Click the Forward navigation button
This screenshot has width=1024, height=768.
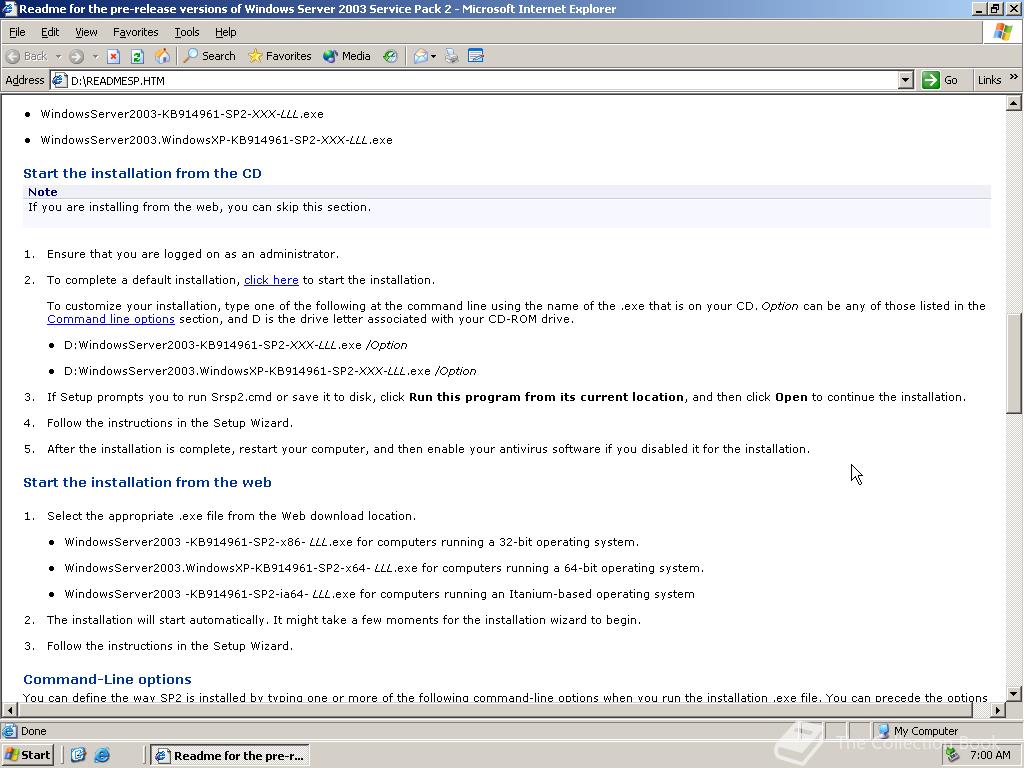pos(76,56)
